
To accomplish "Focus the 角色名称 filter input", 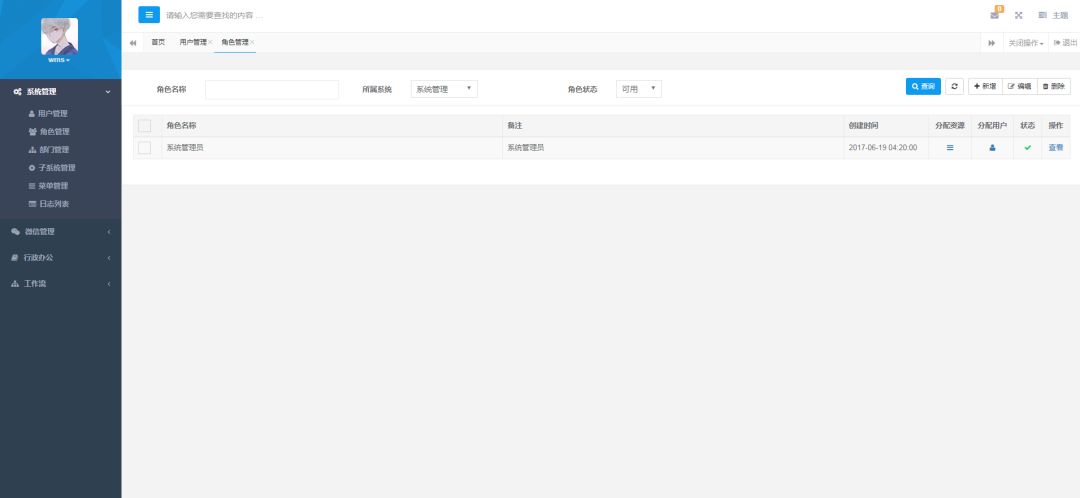I will [272, 90].
